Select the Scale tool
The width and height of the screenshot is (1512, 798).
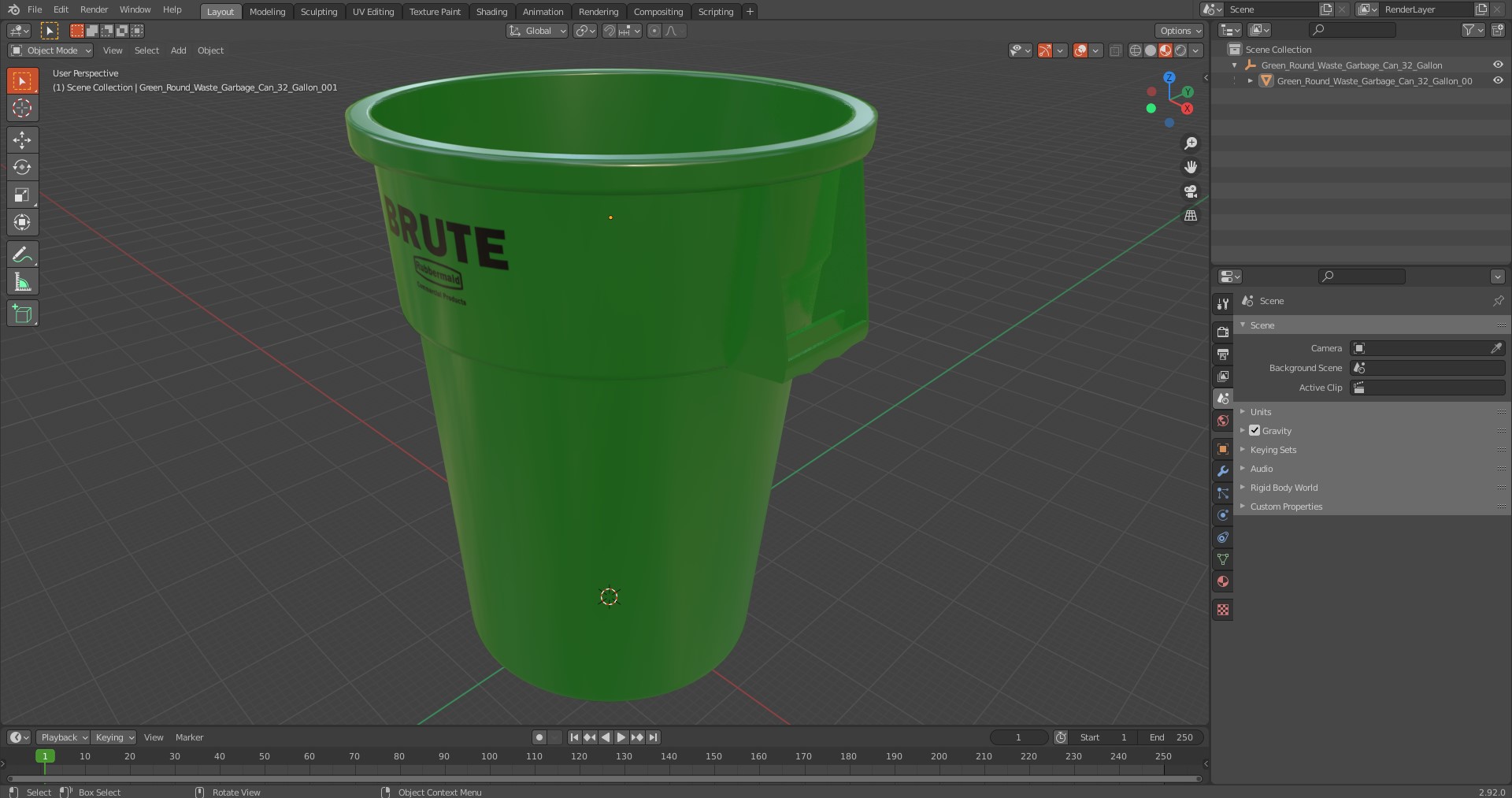[22, 195]
